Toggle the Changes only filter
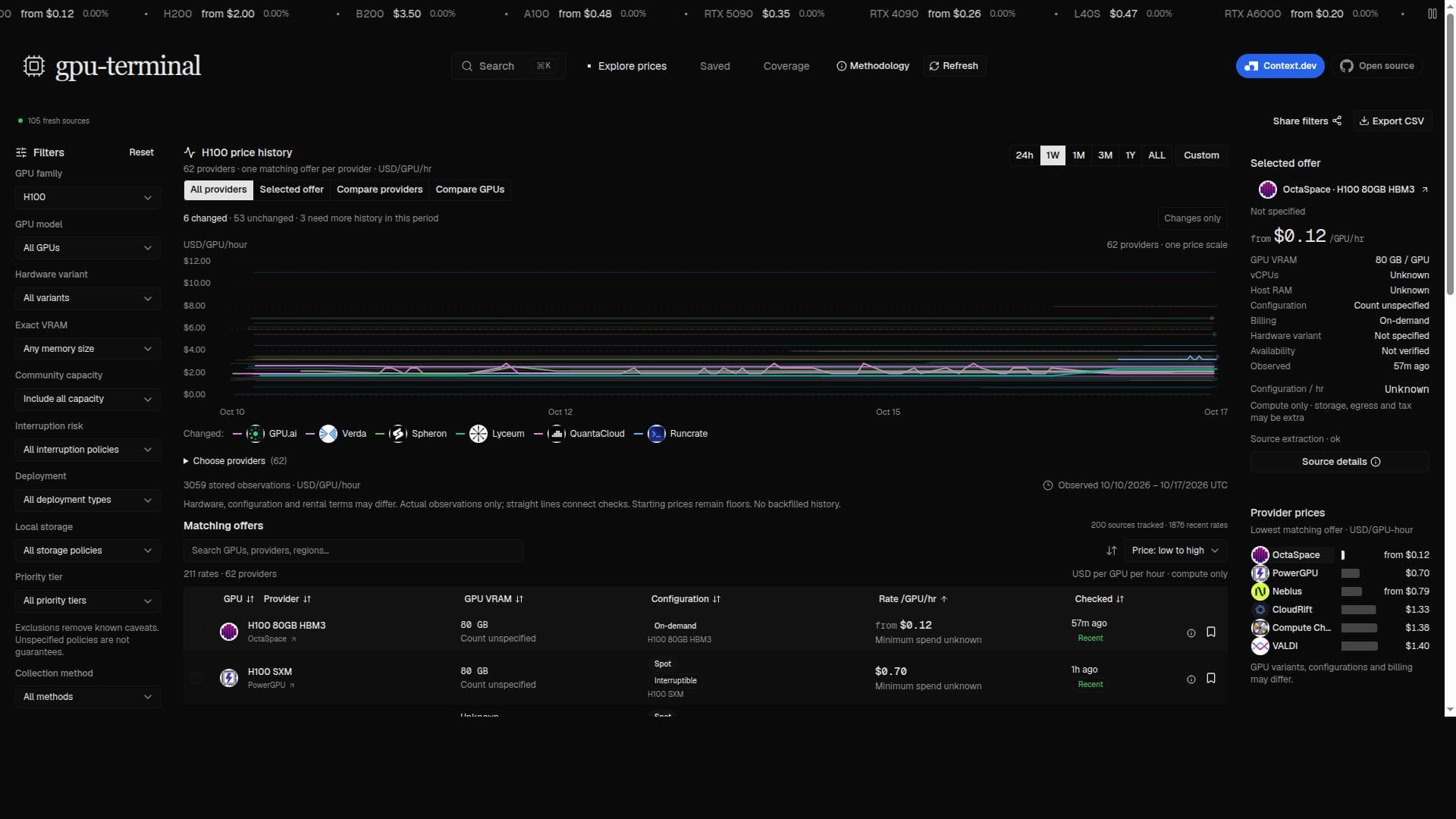The image size is (1456, 819). click(1192, 218)
